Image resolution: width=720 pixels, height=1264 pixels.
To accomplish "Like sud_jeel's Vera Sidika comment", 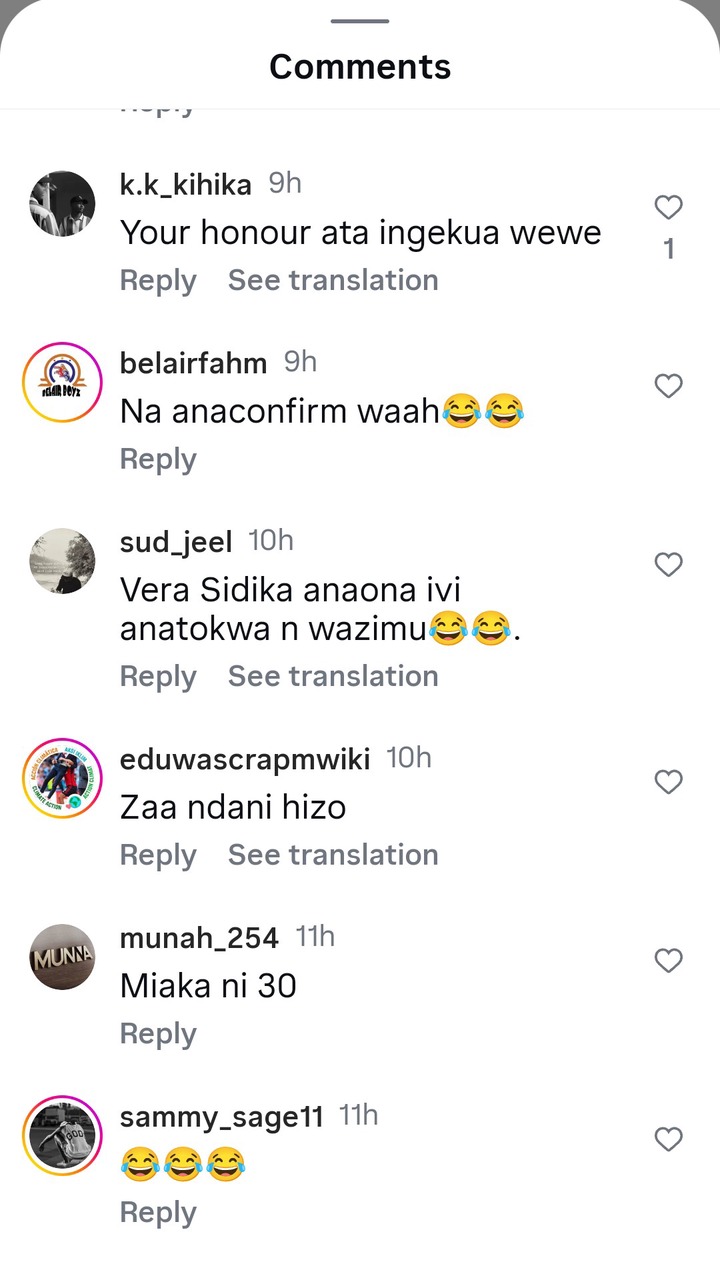I will point(668,565).
